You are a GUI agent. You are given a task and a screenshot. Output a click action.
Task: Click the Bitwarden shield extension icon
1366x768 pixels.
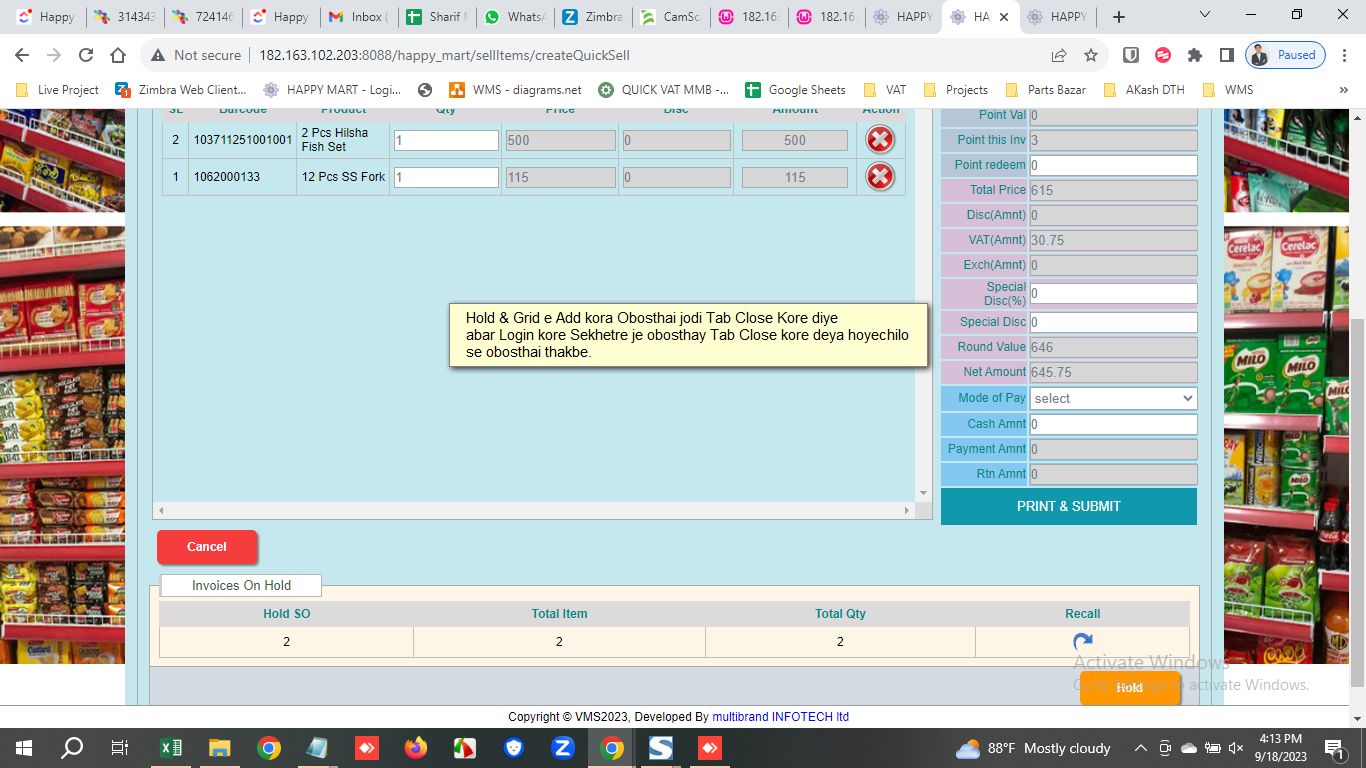(1131, 55)
